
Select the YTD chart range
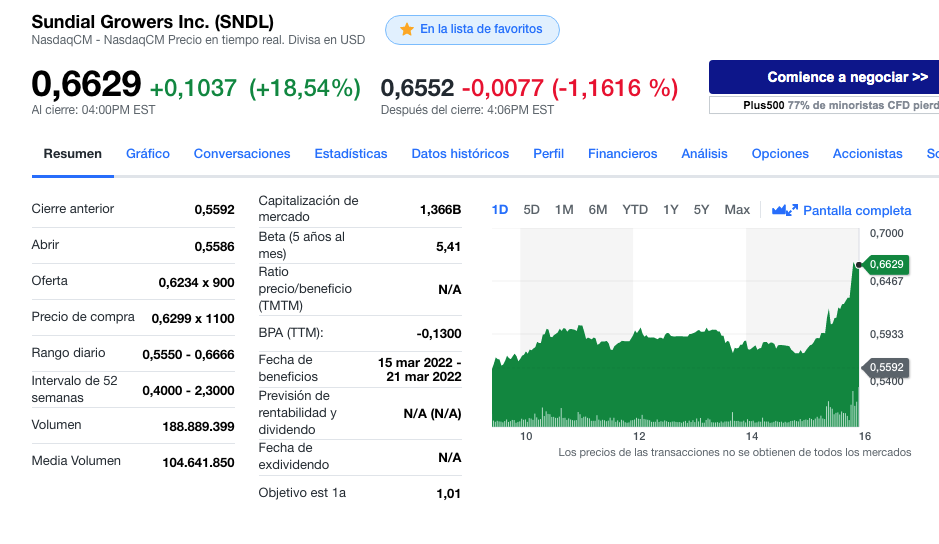pos(635,210)
